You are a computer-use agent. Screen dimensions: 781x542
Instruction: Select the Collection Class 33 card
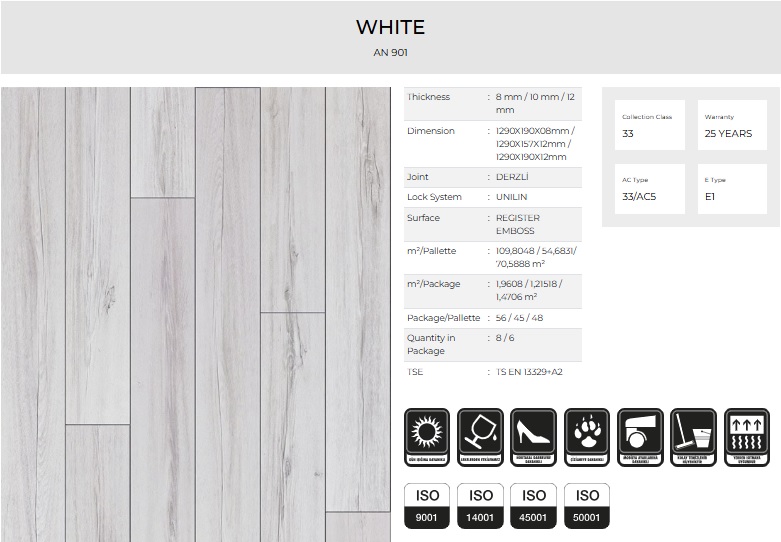tap(649, 125)
